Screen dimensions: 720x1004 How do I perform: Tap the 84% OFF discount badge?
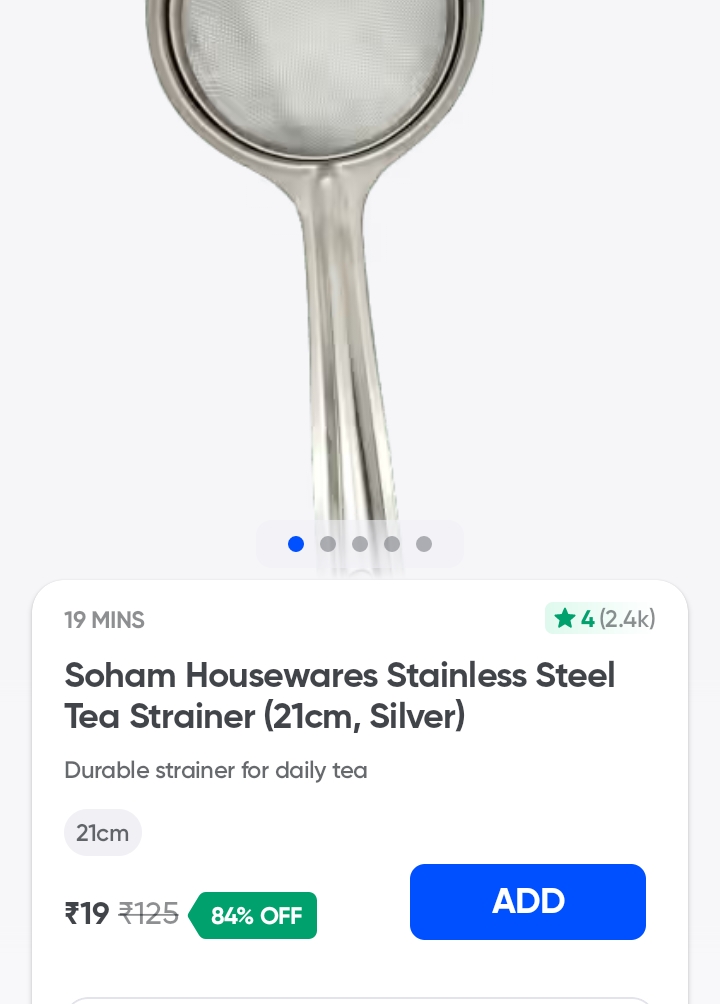click(255, 916)
